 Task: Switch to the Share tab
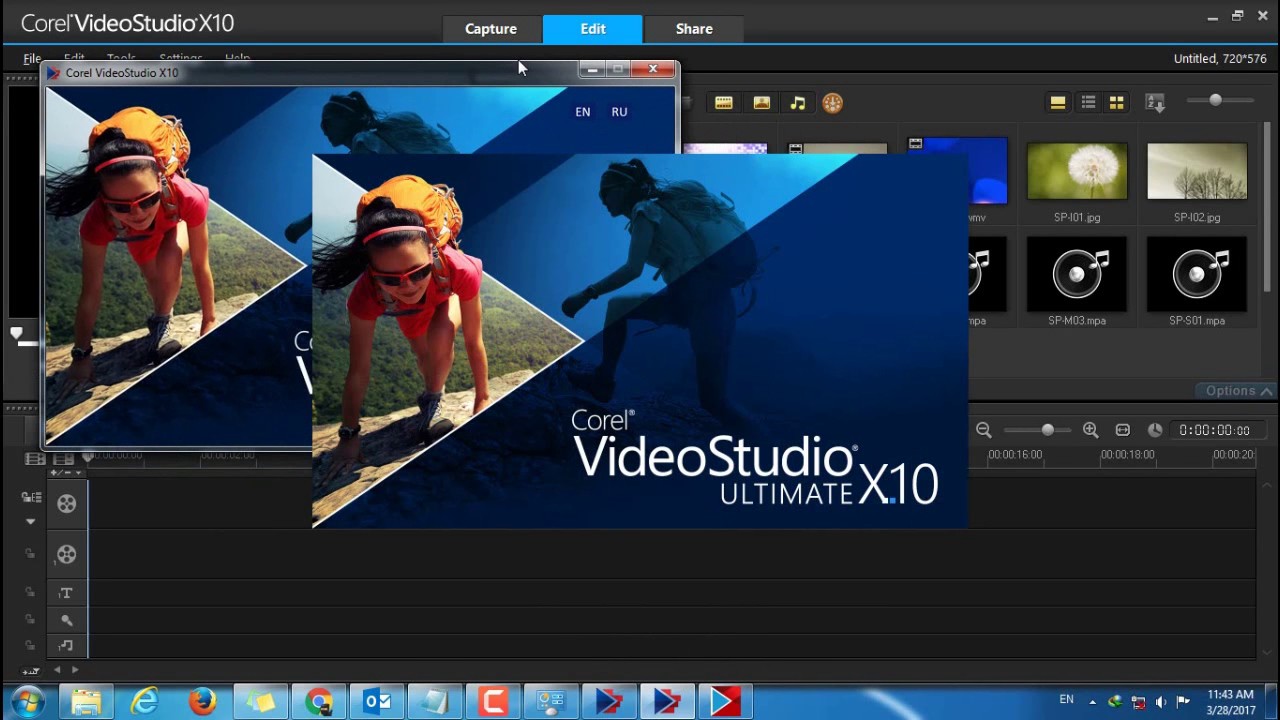pos(694,29)
